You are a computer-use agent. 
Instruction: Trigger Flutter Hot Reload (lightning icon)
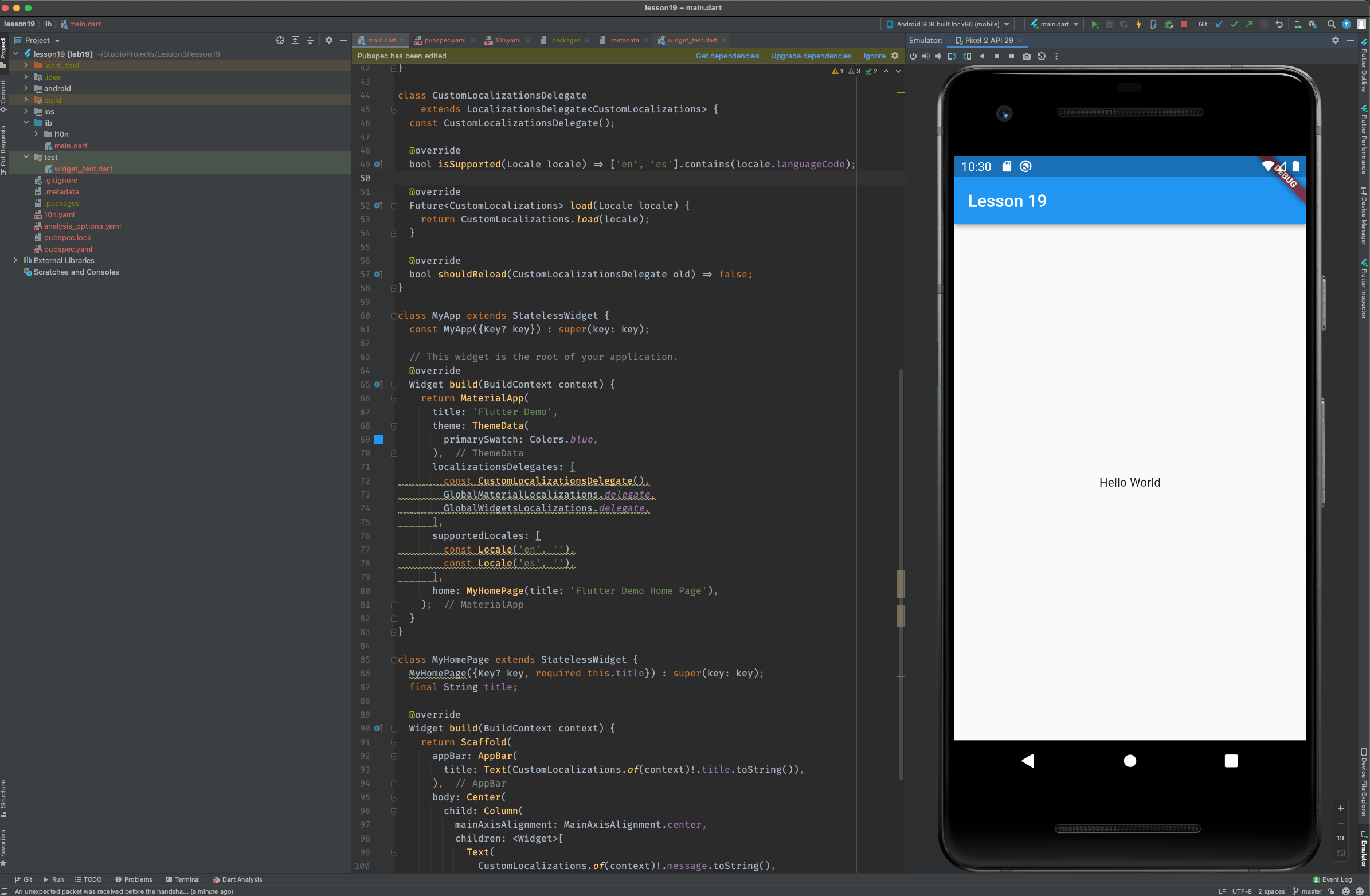pyautogui.click(x=1138, y=24)
